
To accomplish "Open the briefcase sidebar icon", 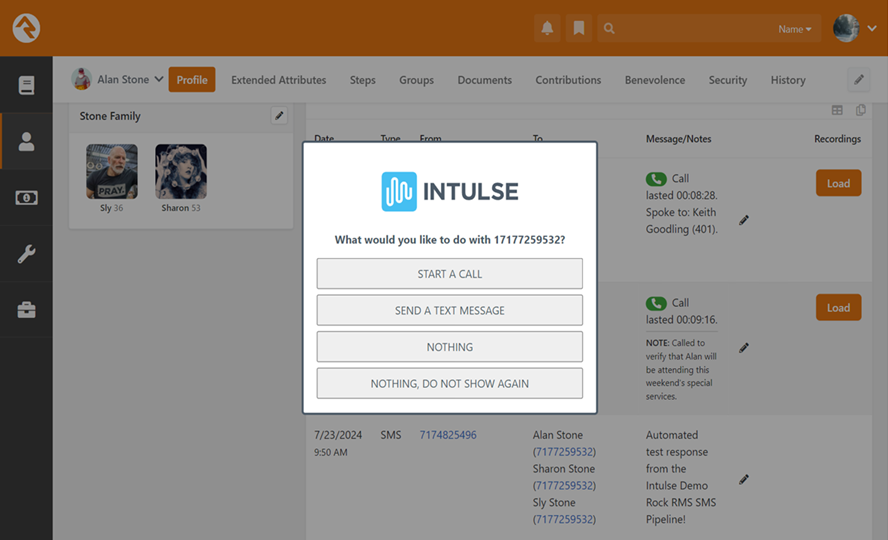I will [x=26, y=310].
